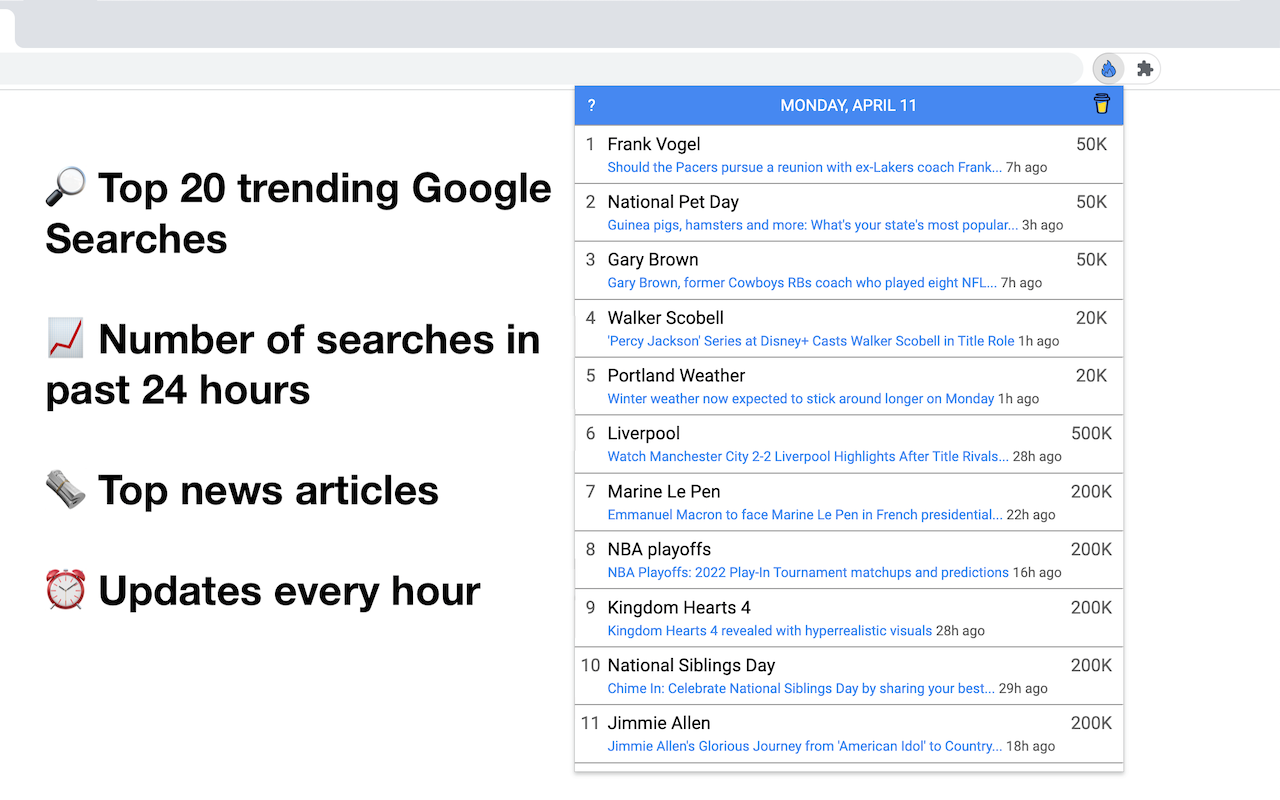1280x800 pixels.
Task: Click the 200K count beside Kingdom Hearts 4
Action: tap(1091, 608)
